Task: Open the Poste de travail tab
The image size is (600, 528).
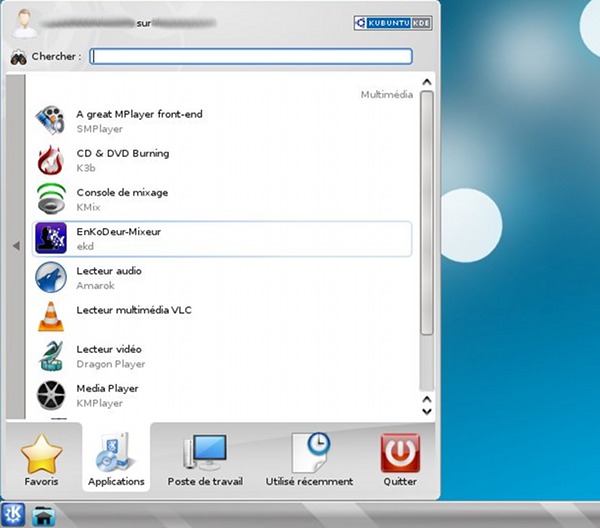Action: tap(205, 459)
